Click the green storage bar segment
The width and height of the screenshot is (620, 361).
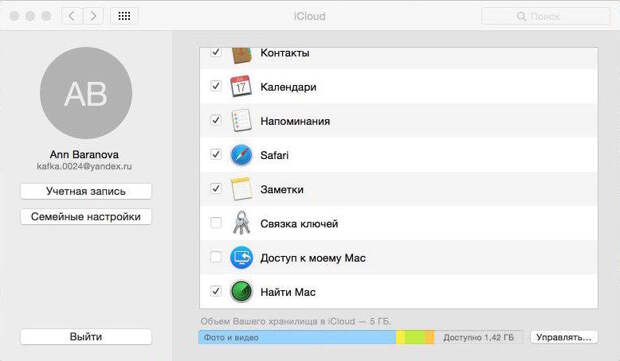click(x=415, y=337)
